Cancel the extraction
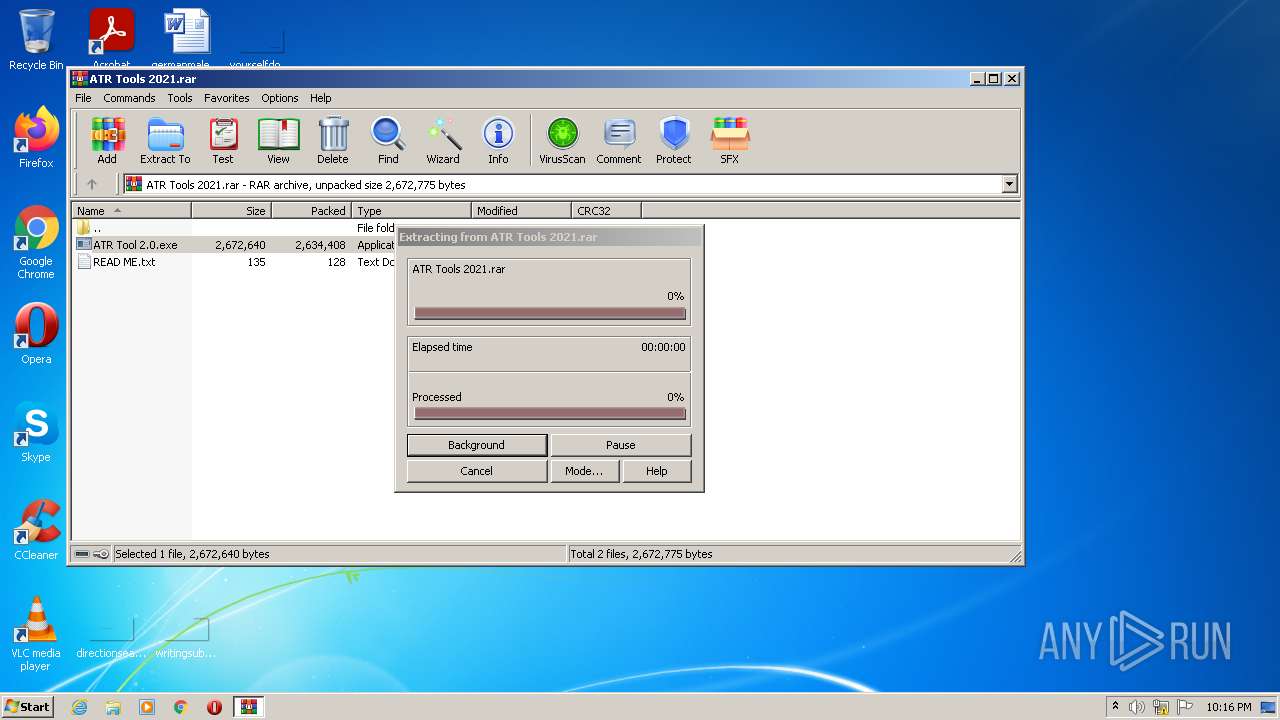The image size is (1280, 720). click(x=477, y=471)
